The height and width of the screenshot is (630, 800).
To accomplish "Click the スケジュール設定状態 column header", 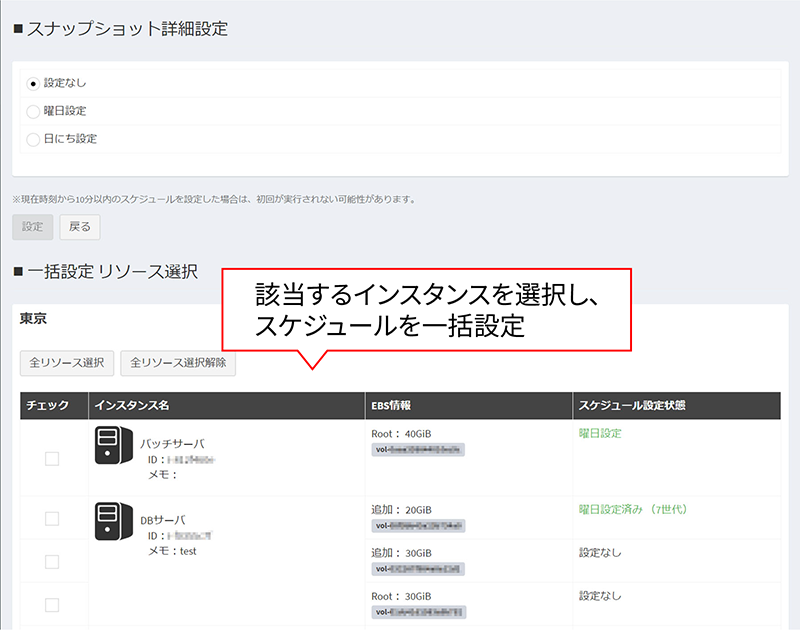I will coord(631,406).
